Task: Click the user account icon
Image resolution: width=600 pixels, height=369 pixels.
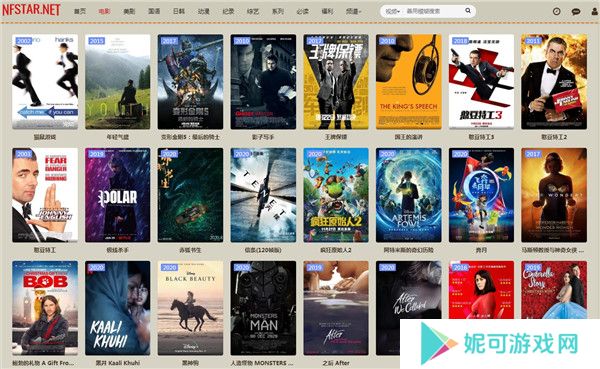Action: (x=595, y=11)
